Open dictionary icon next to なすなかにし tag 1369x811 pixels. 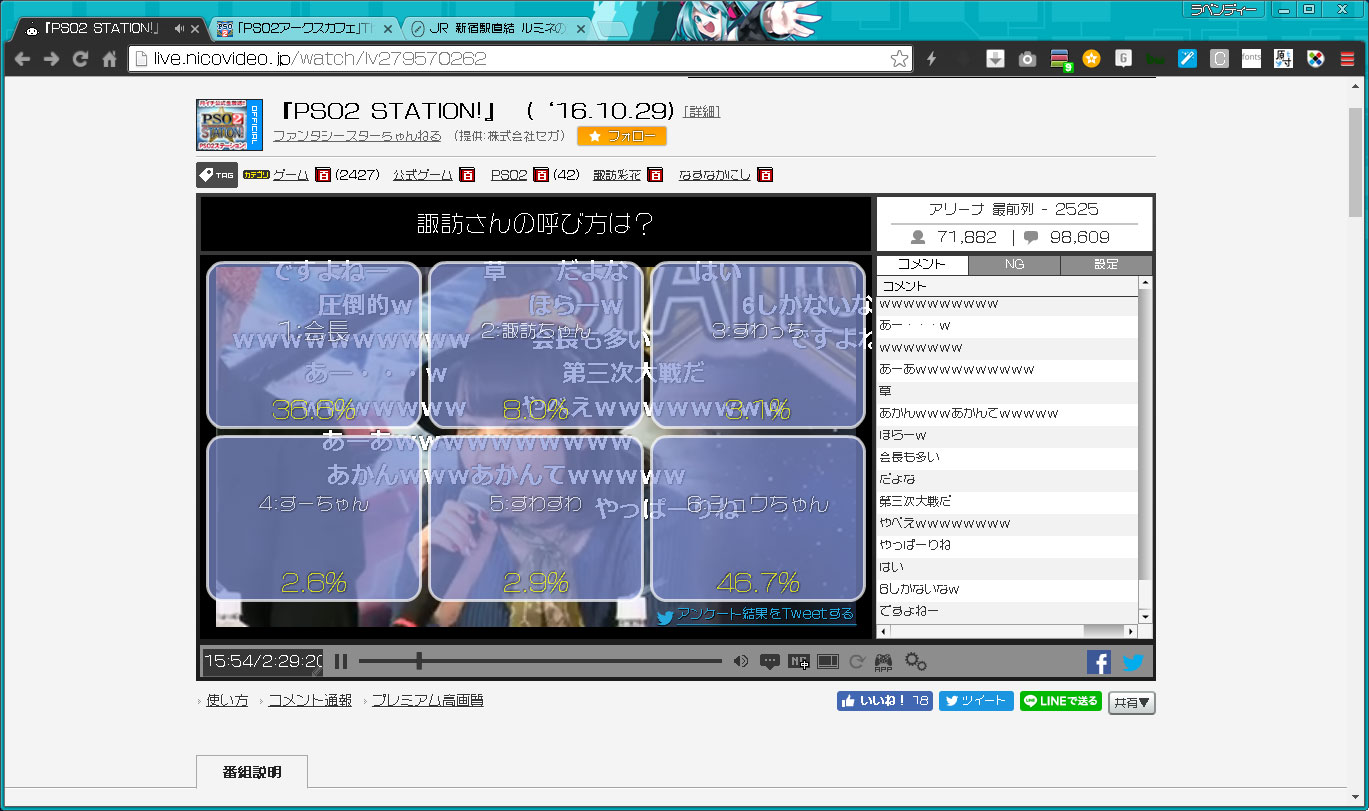(765, 175)
